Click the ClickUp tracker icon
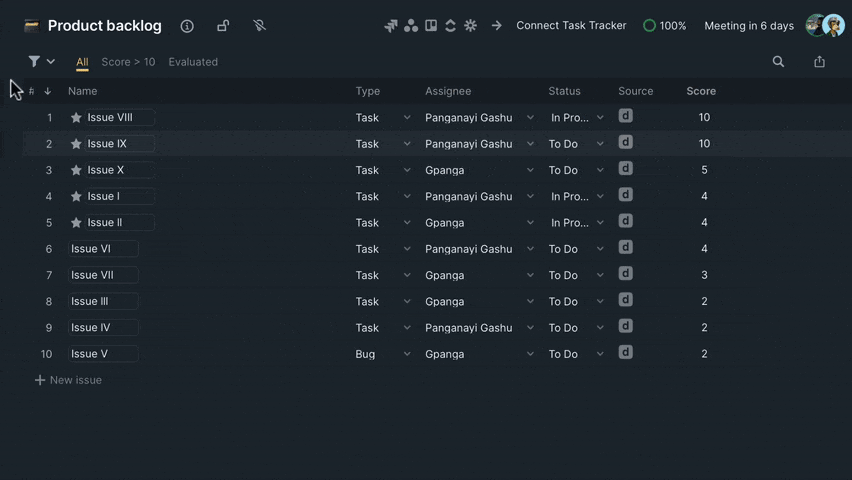The image size is (852, 480). (x=450, y=26)
